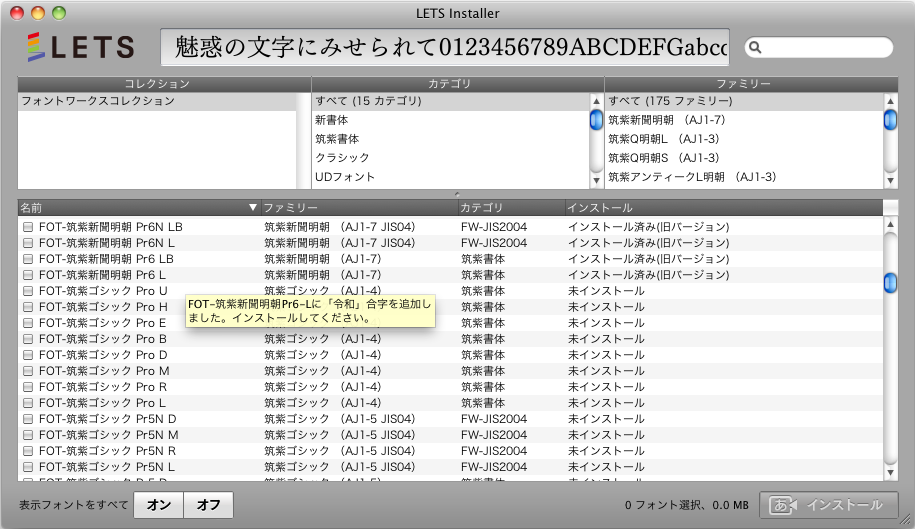The height and width of the screenshot is (529, 915).
Task: Sort by 名前 column header
Action: point(139,208)
